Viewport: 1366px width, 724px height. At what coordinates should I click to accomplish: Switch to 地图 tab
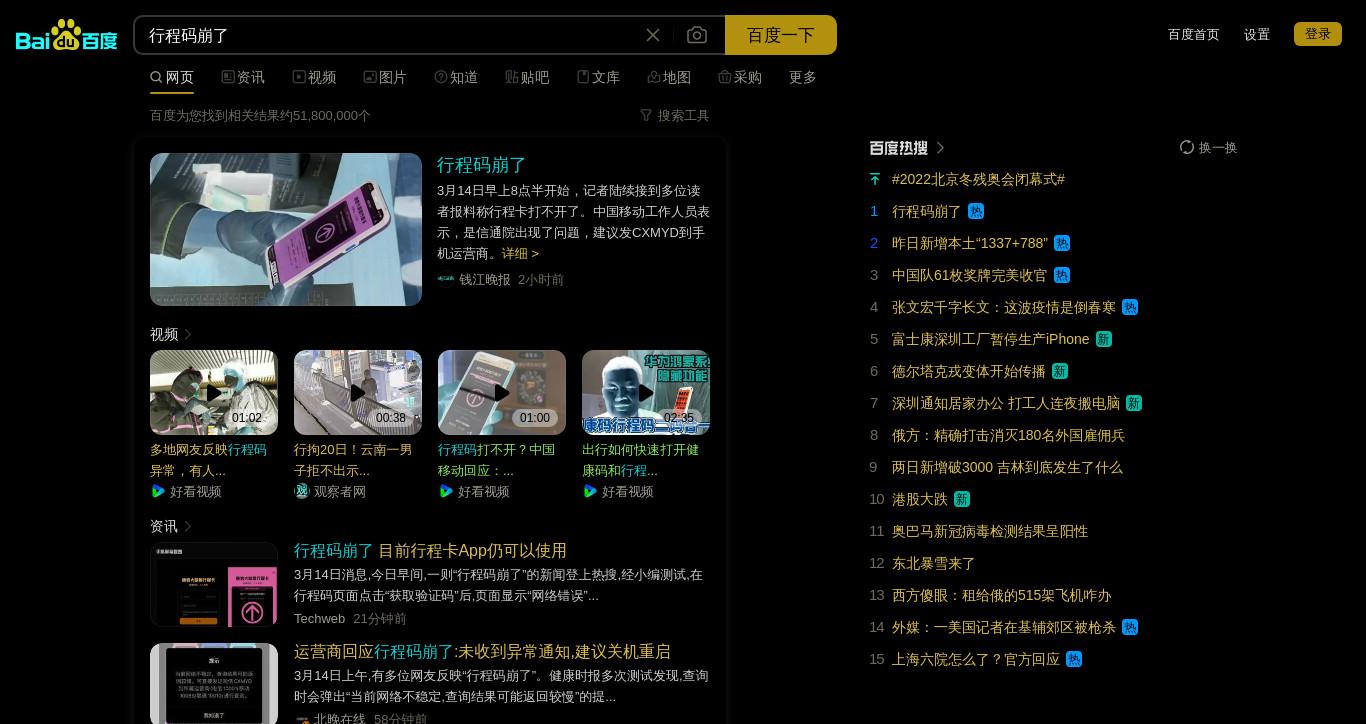point(669,77)
